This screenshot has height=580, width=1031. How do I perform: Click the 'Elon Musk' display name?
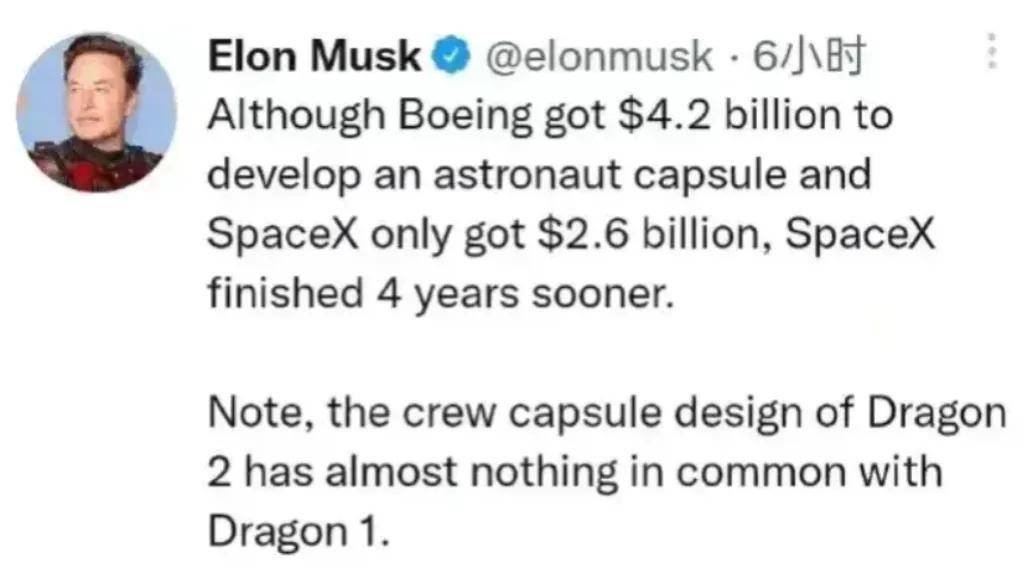click(314, 57)
